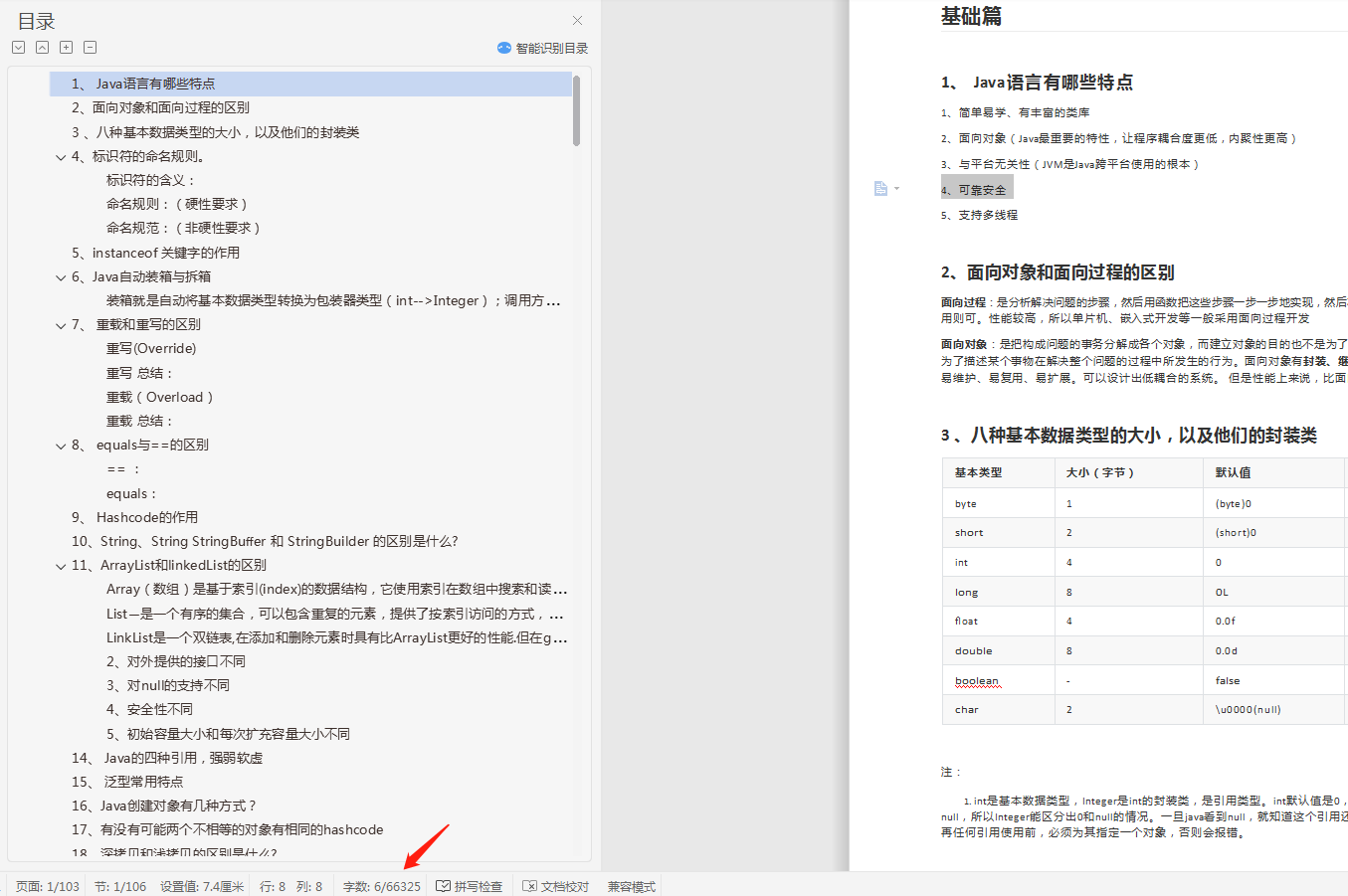The height and width of the screenshot is (896, 1348).
Task: Select outline entry 1、Java语言有哪些特点
Action: pos(310,84)
